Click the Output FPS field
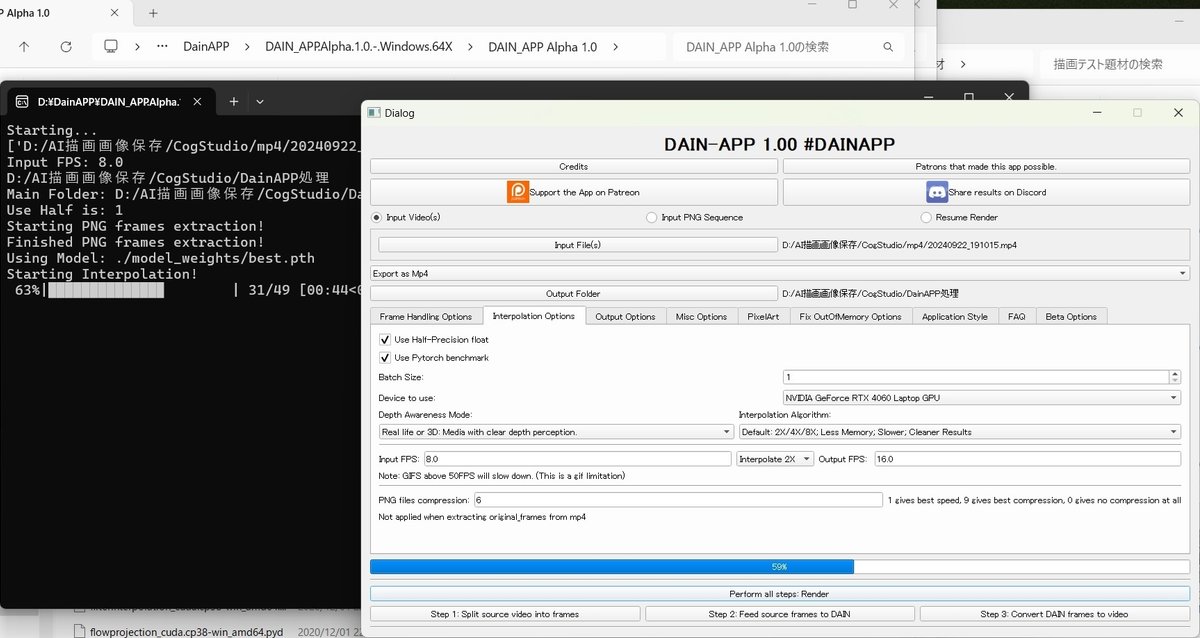The height and width of the screenshot is (638, 1200). tap(1027, 459)
